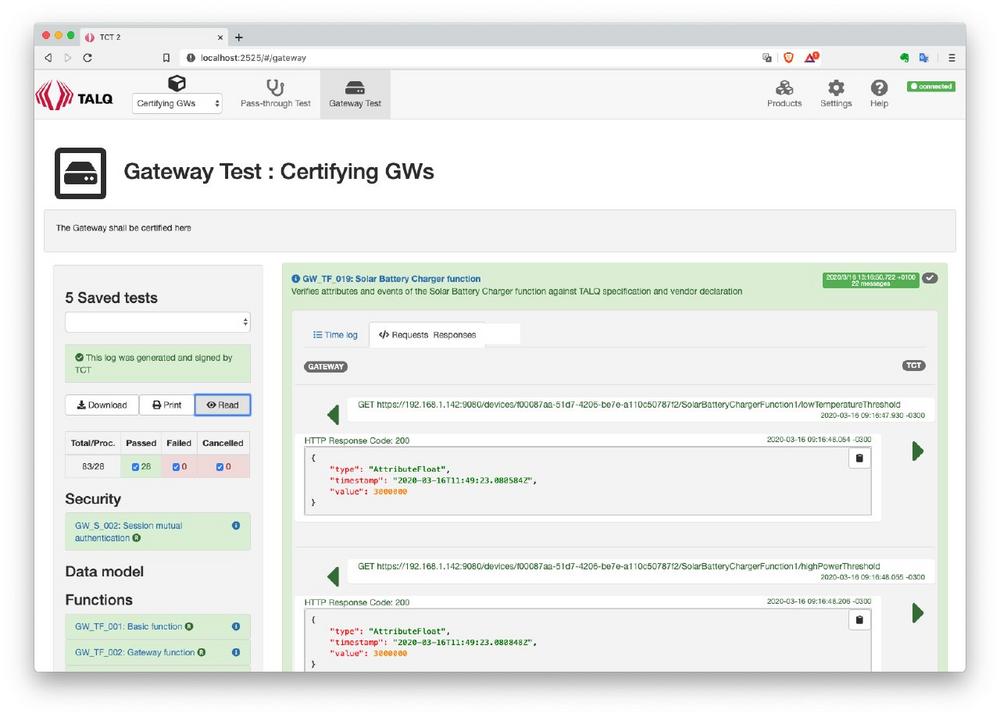The height and width of the screenshot is (717, 1000).
Task: Show info for GW_TF_001 Basic function
Action: pos(236,626)
